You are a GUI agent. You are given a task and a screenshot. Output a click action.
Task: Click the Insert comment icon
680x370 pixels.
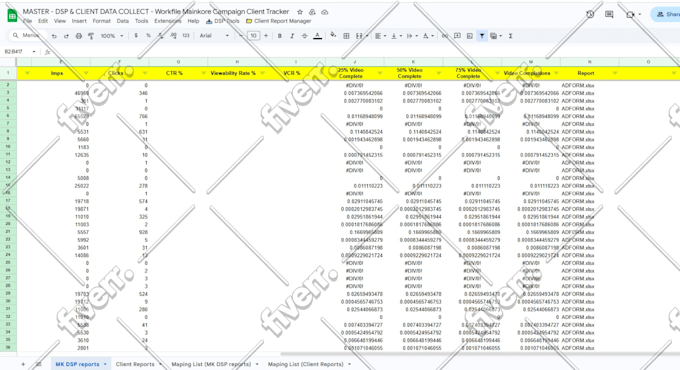pos(457,36)
